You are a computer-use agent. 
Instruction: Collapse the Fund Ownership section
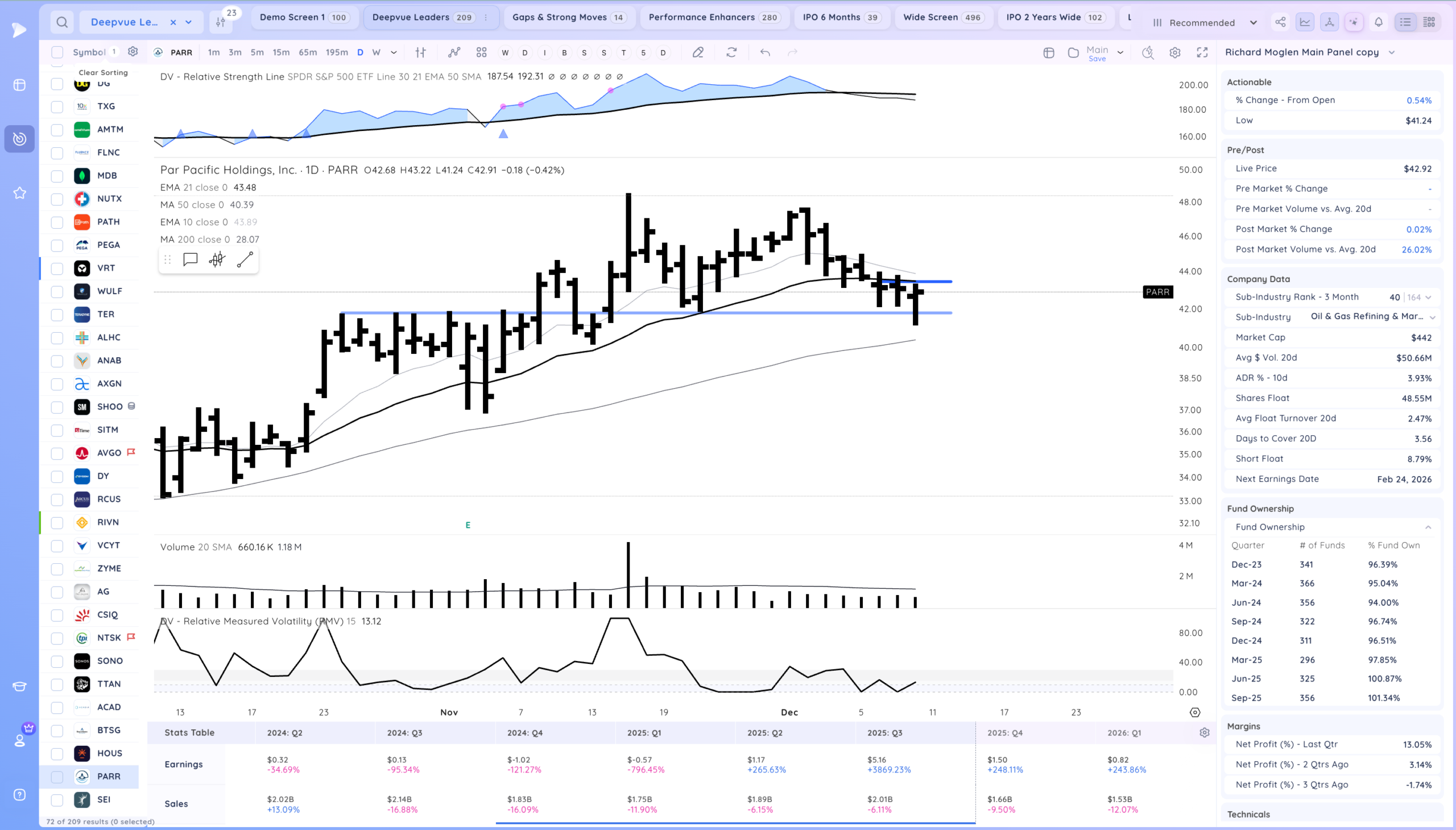pos(1428,527)
